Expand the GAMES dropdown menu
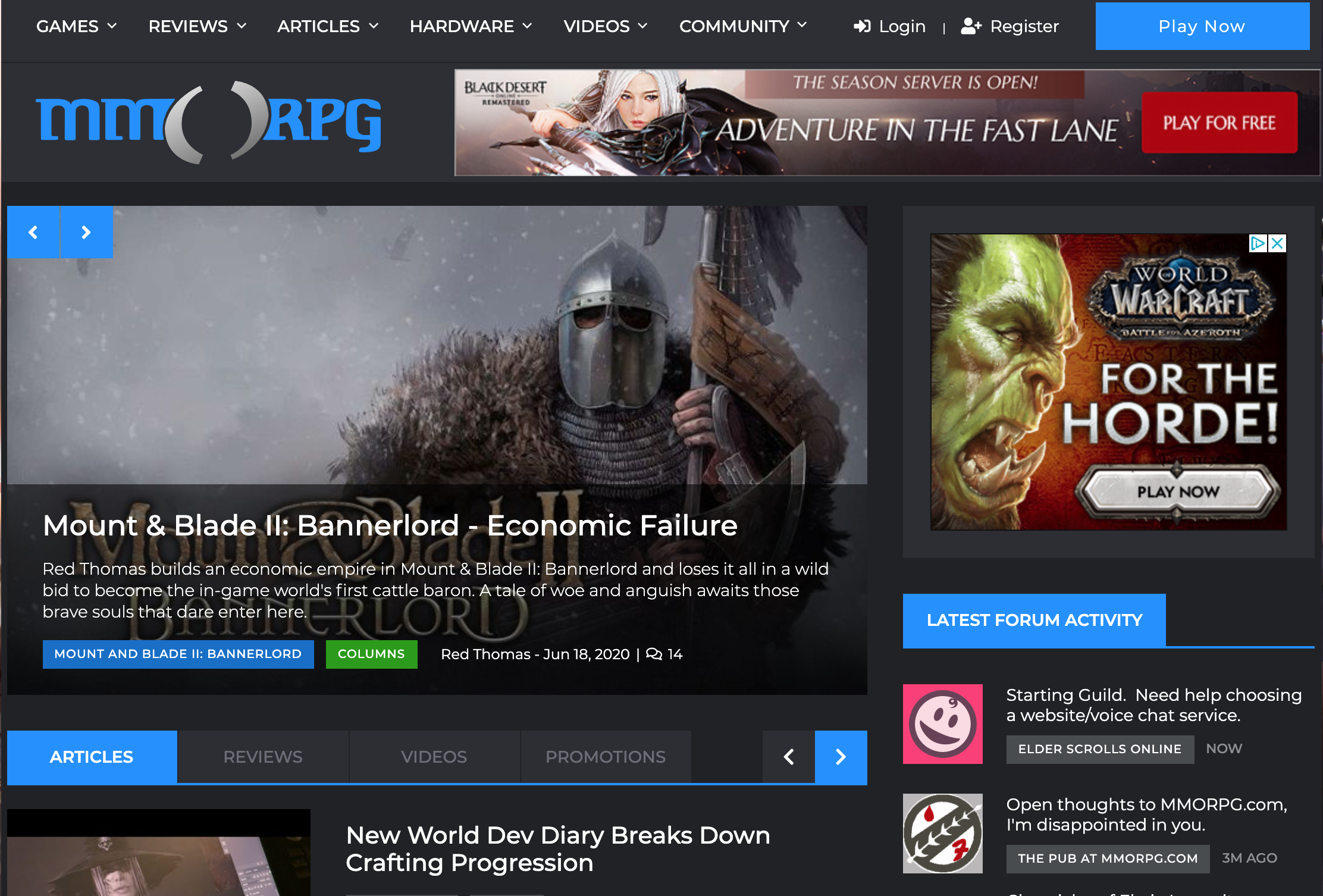The image size is (1323, 896). 76,26
